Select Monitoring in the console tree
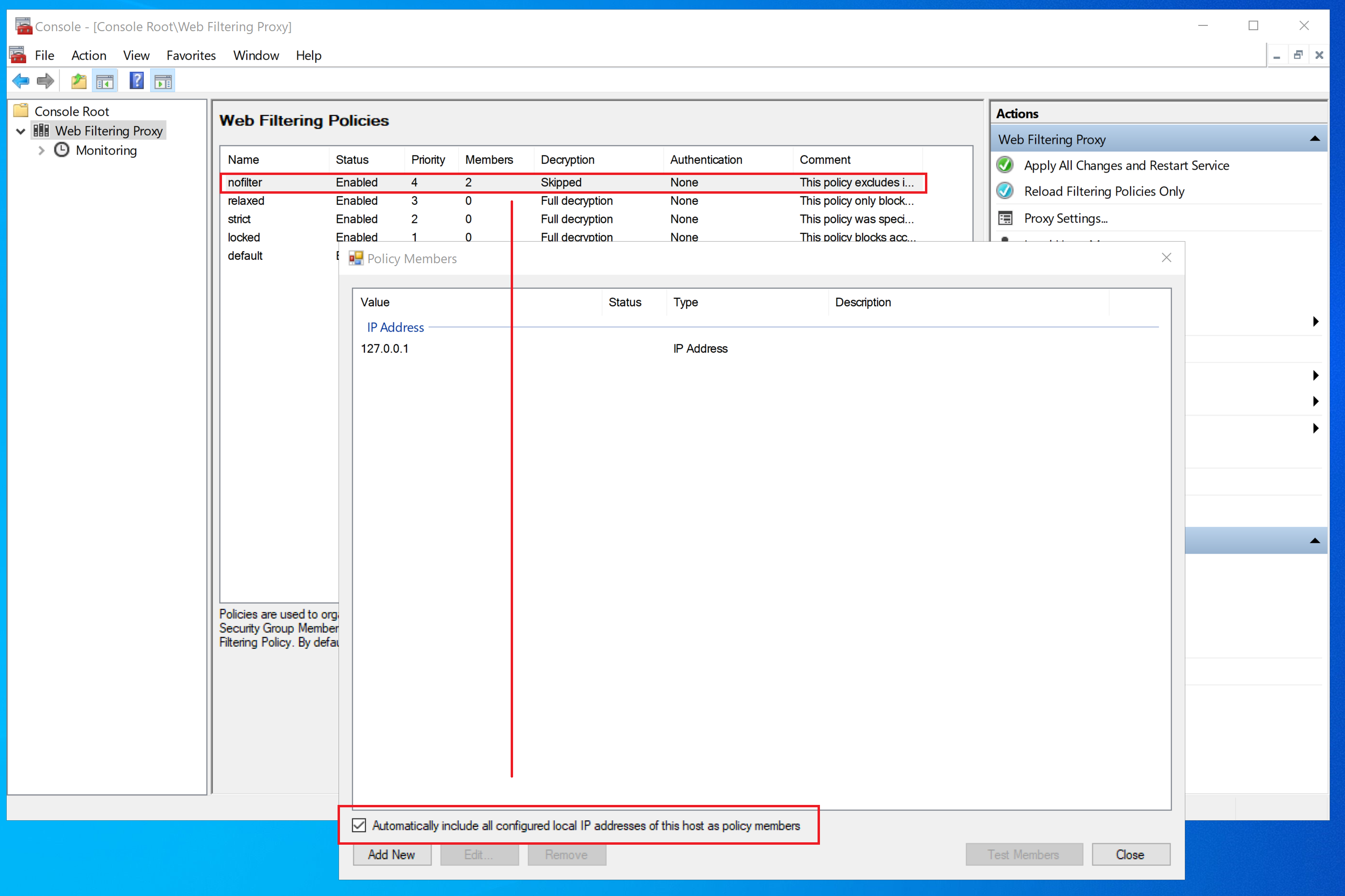The width and height of the screenshot is (1345, 896). tap(106, 150)
